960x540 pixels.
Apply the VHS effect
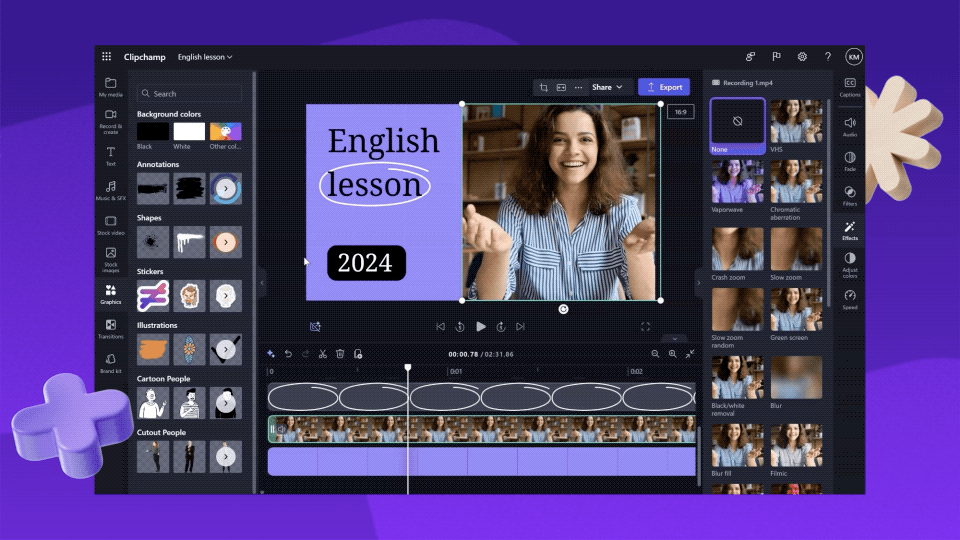(796, 121)
